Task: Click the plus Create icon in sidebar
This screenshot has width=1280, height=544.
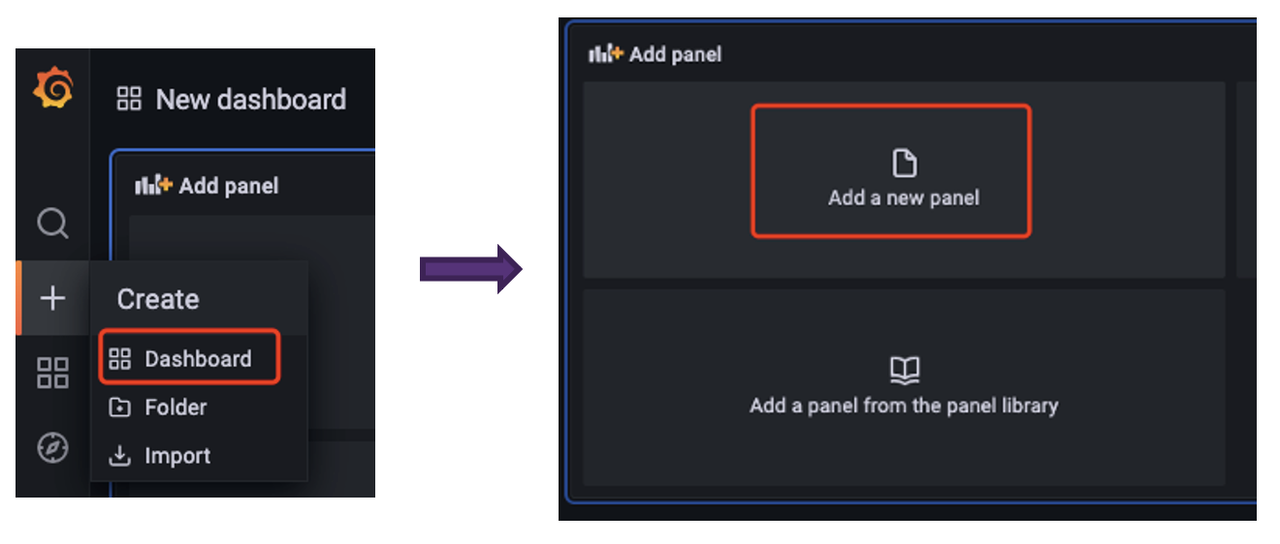Action: [52, 298]
